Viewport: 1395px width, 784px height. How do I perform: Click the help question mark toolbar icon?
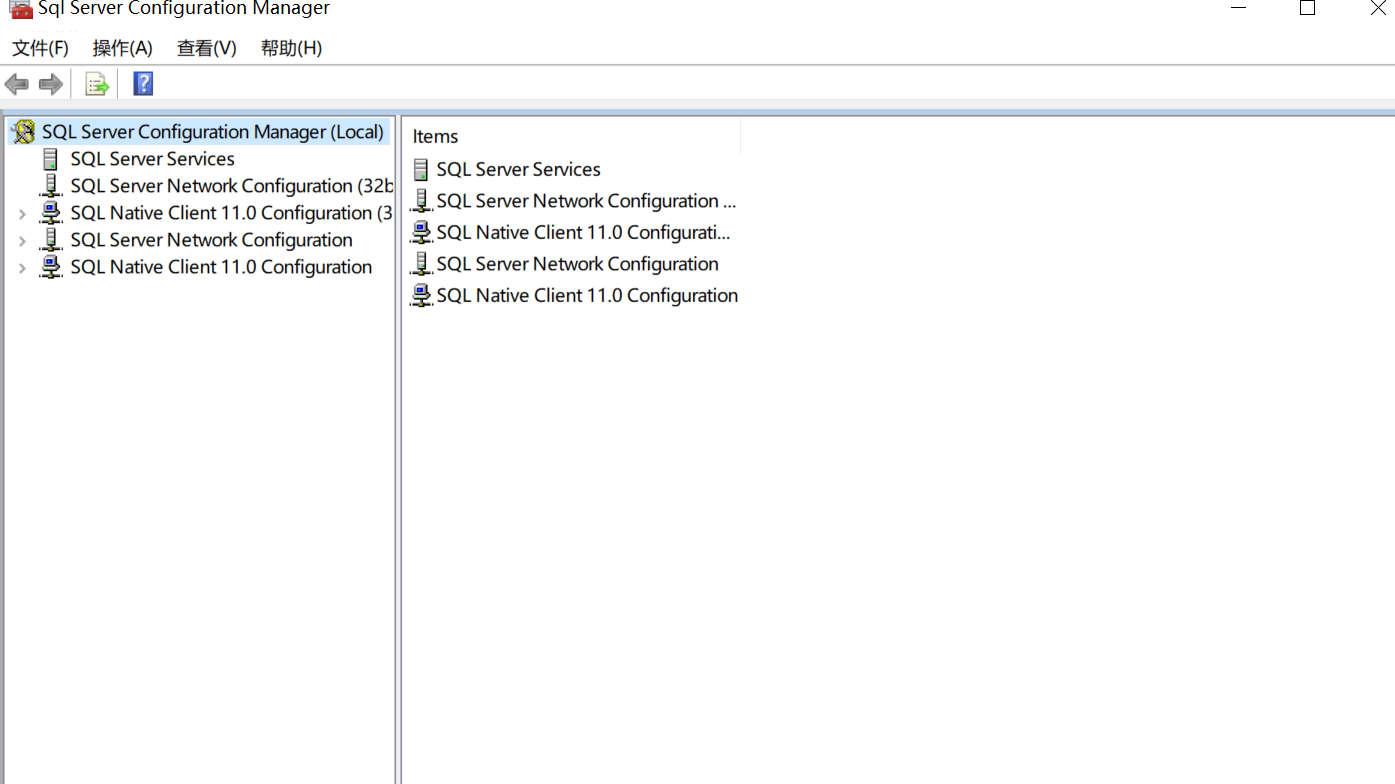click(143, 84)
